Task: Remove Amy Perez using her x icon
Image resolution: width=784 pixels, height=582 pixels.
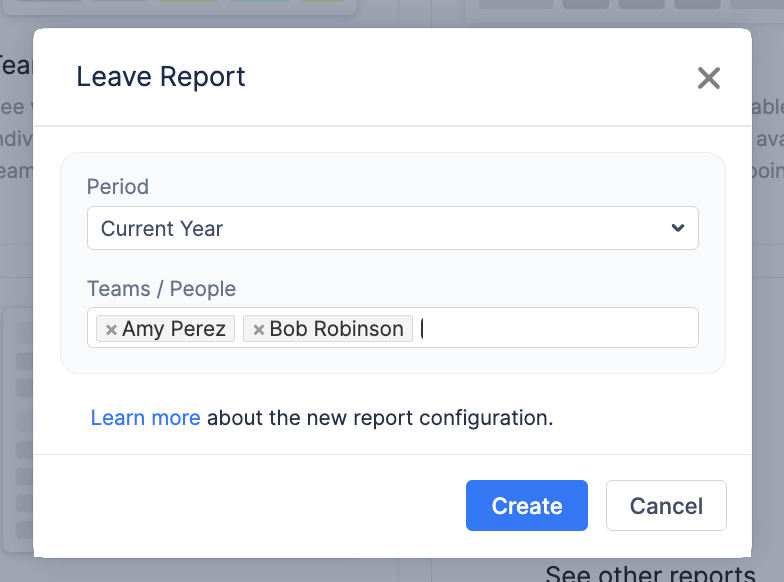Action: [x=111, y=329]
